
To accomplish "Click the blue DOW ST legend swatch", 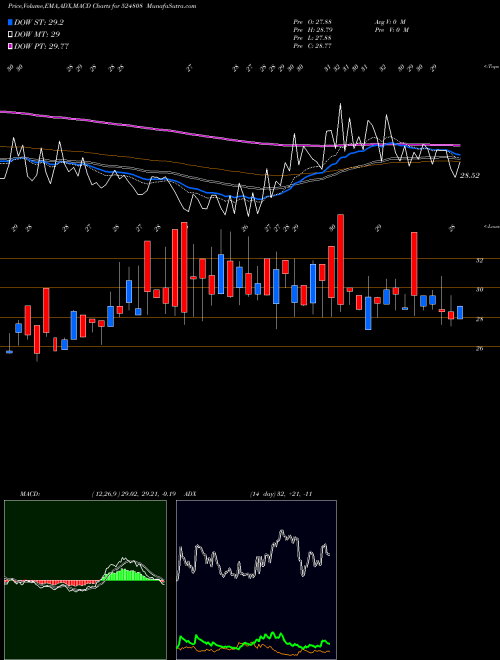I will point(10,22).
